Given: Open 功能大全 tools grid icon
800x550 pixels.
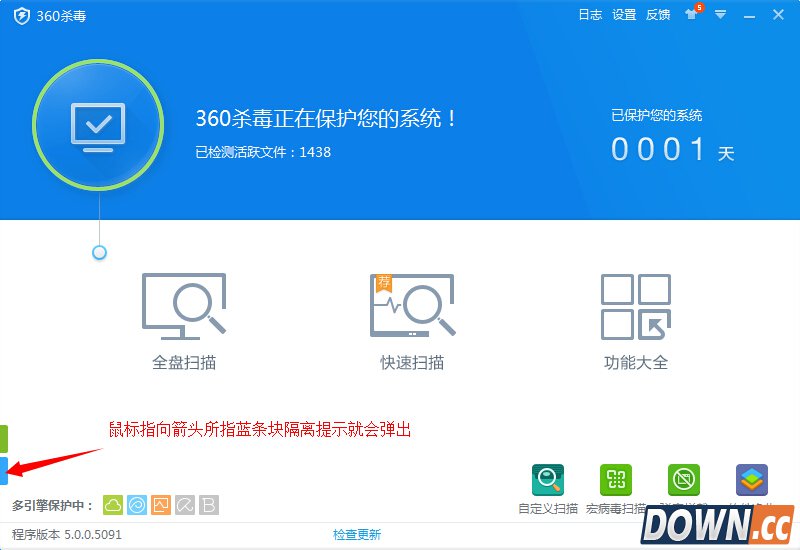Looking at the screenshot, I should click(x=636, y=307).
